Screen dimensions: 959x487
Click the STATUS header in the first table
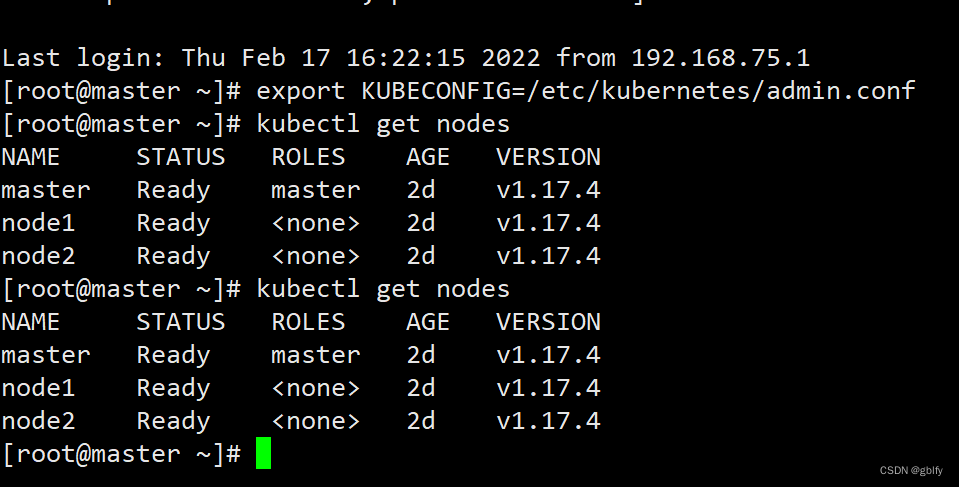click(x=180, y=157)
